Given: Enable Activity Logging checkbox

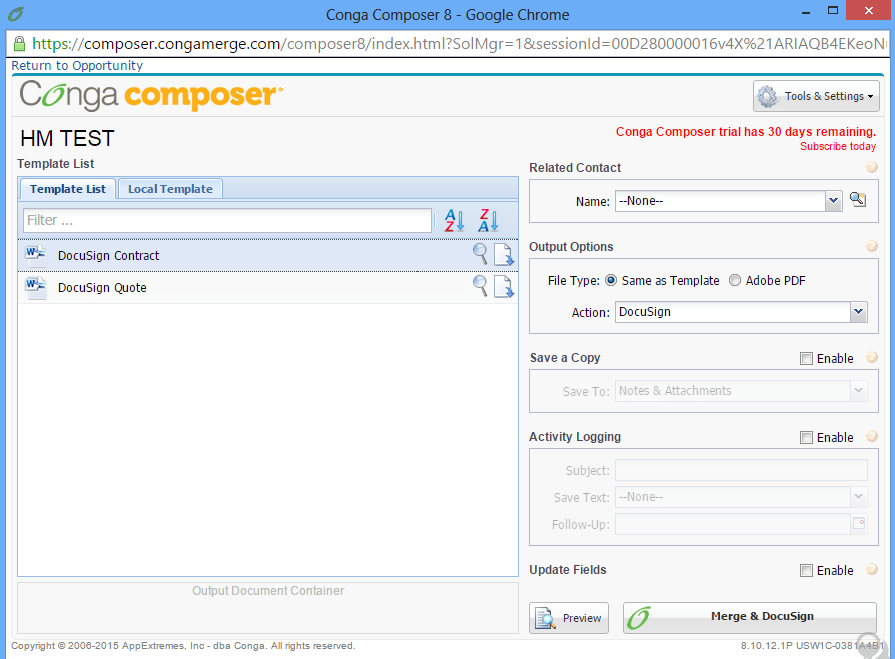Looking at the screenshot, I should pyautogui.click(x=806, y=438).
